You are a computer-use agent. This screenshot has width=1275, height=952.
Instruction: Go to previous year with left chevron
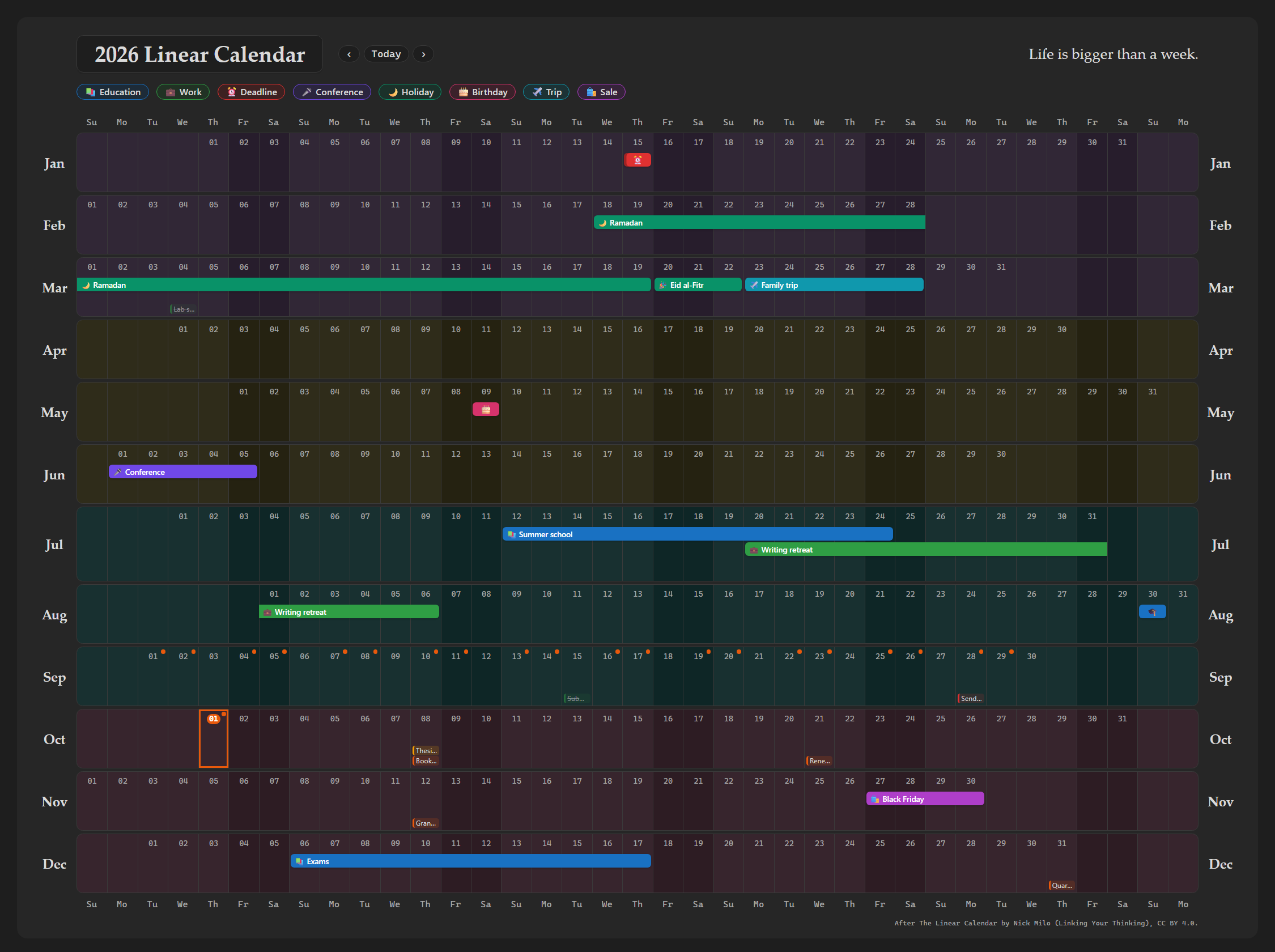click(x=349, y=54)
